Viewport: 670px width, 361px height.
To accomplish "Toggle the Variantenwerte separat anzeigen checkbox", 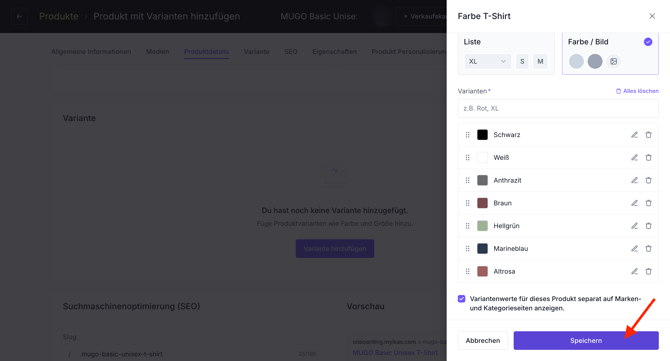I will 461,299.
